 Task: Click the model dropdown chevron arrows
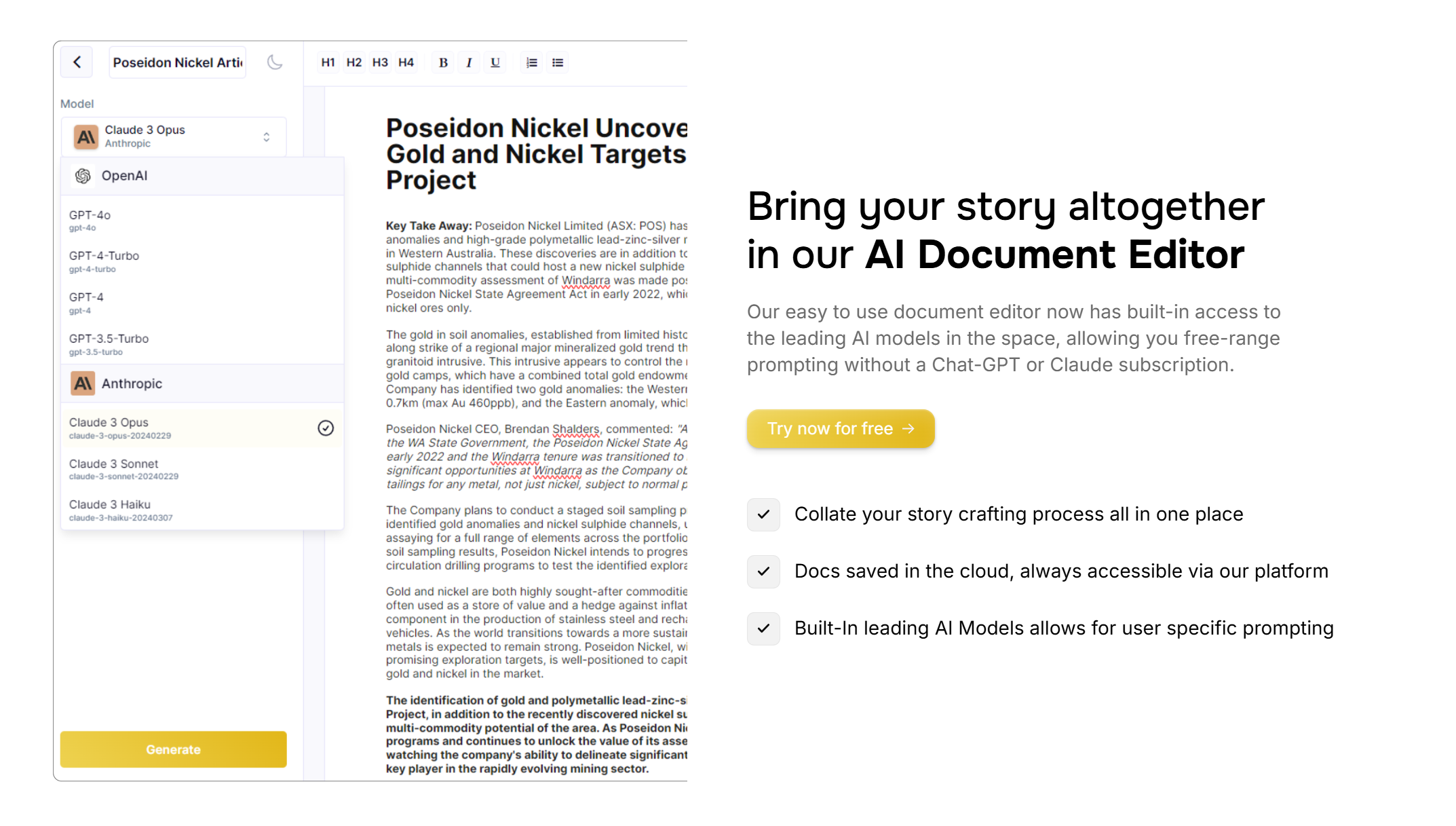pyautogui.click(x=267, y=137)
